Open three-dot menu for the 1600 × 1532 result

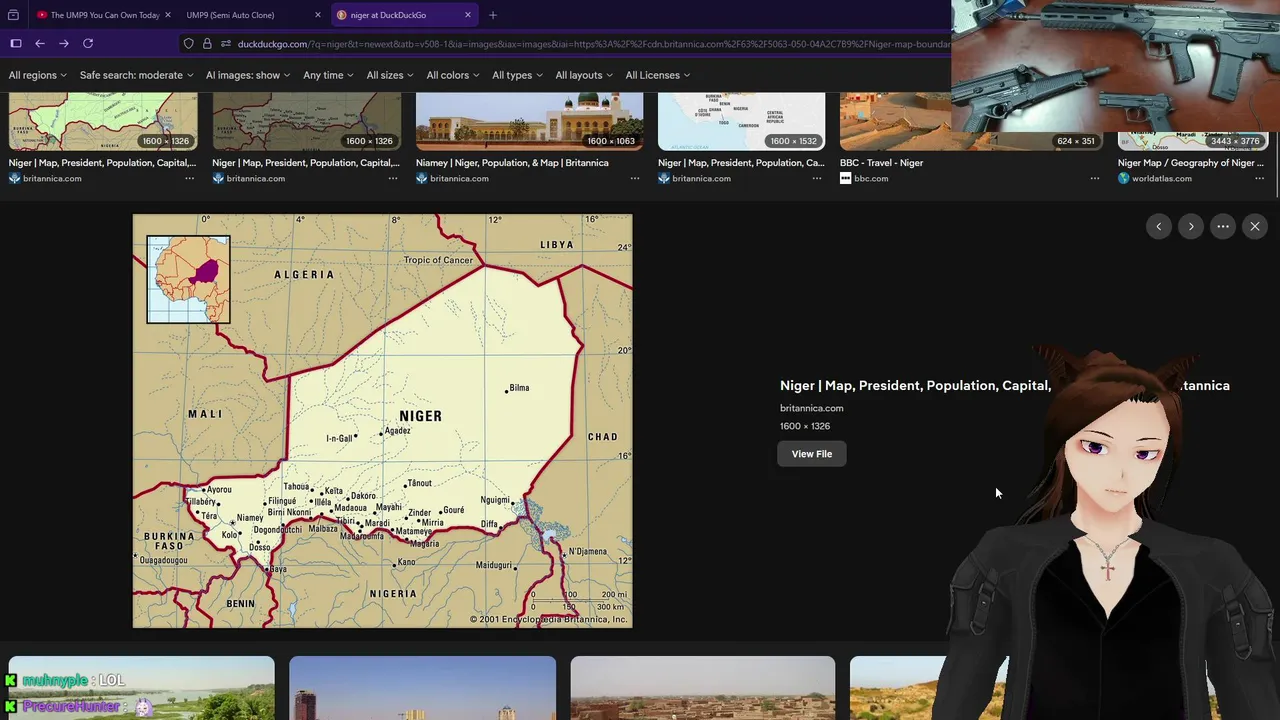[817, 178]
